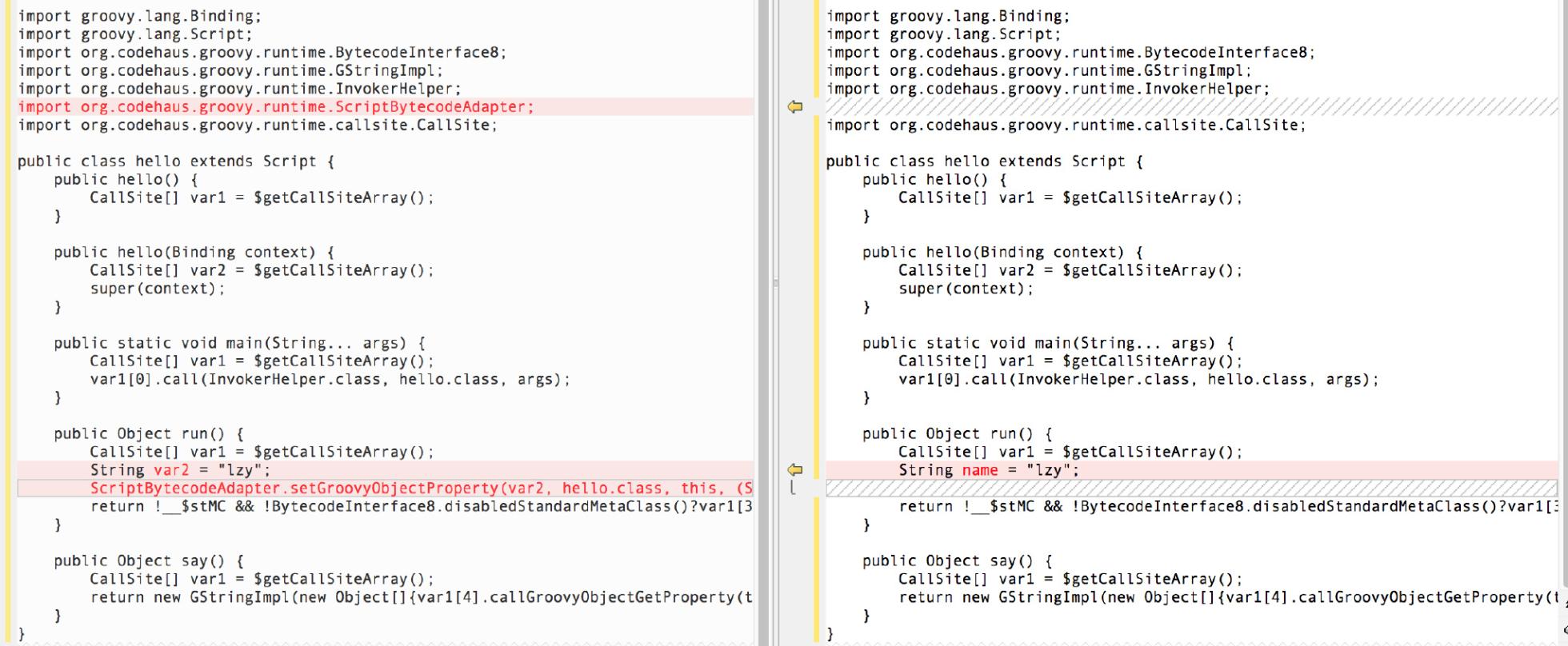
Task: Click BytecodeInterface8 import in right pane
Action: click(1071, 53)
